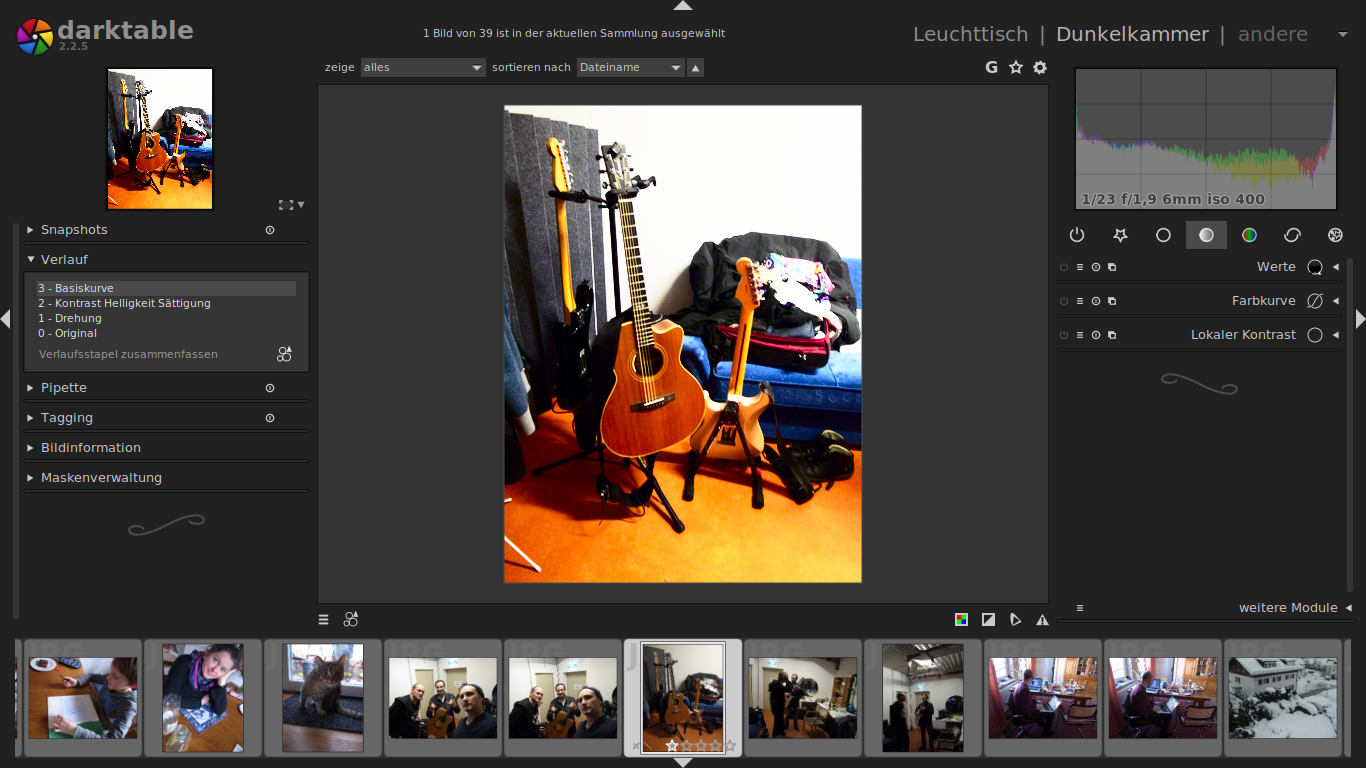This screenshot has width=1366, height=768.
Task: Reset the Tagging panel
Action: click(270, 418)
